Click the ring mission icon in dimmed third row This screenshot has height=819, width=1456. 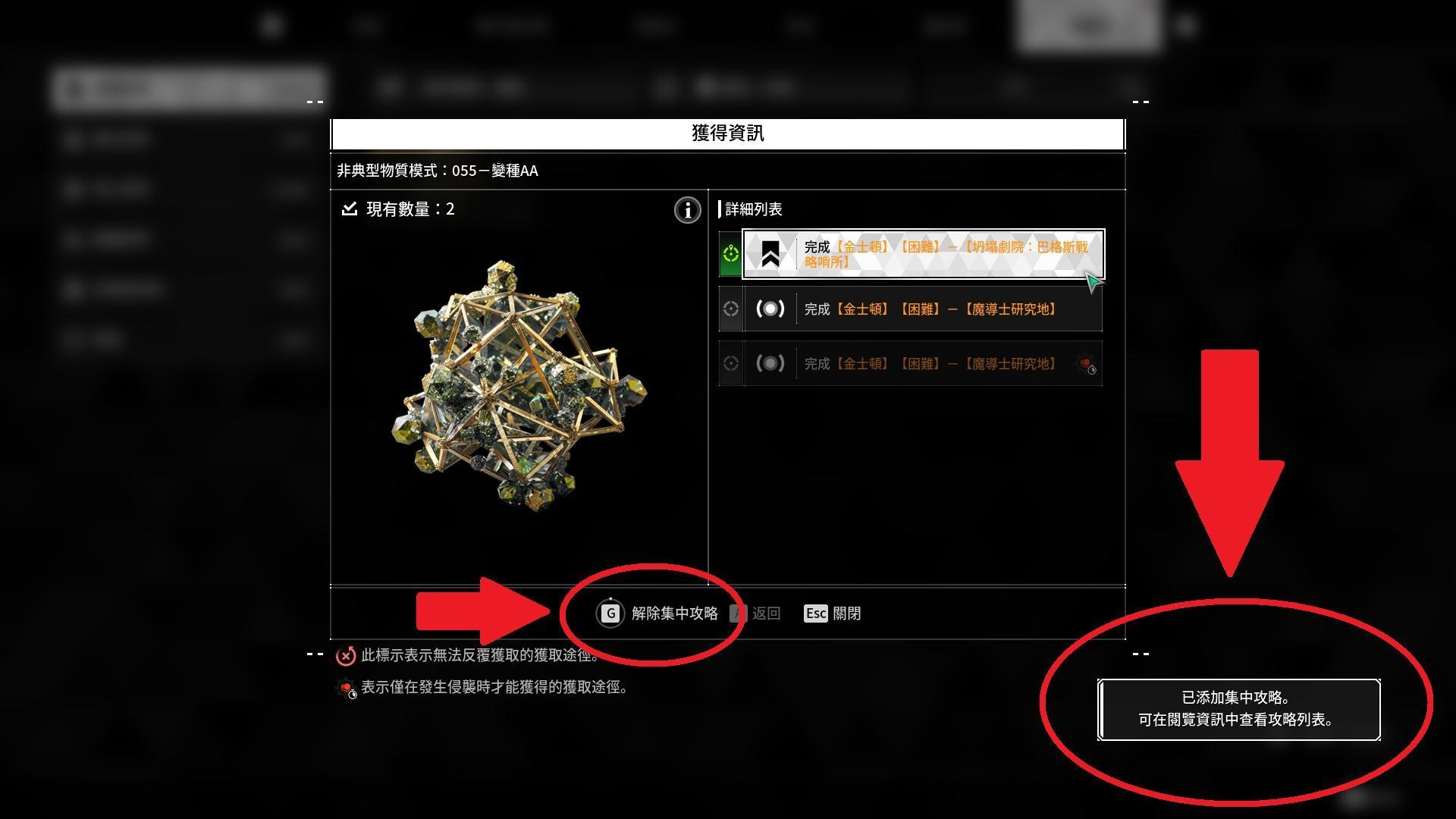(x=770, y=364)
